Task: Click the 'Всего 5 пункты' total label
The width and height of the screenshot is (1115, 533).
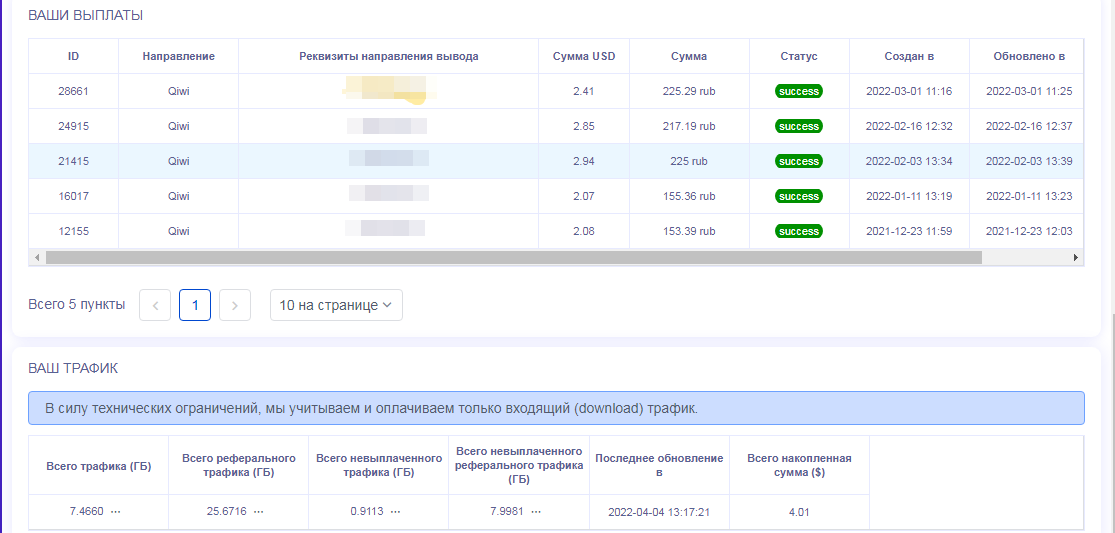Action: click(x=77, y=305)
